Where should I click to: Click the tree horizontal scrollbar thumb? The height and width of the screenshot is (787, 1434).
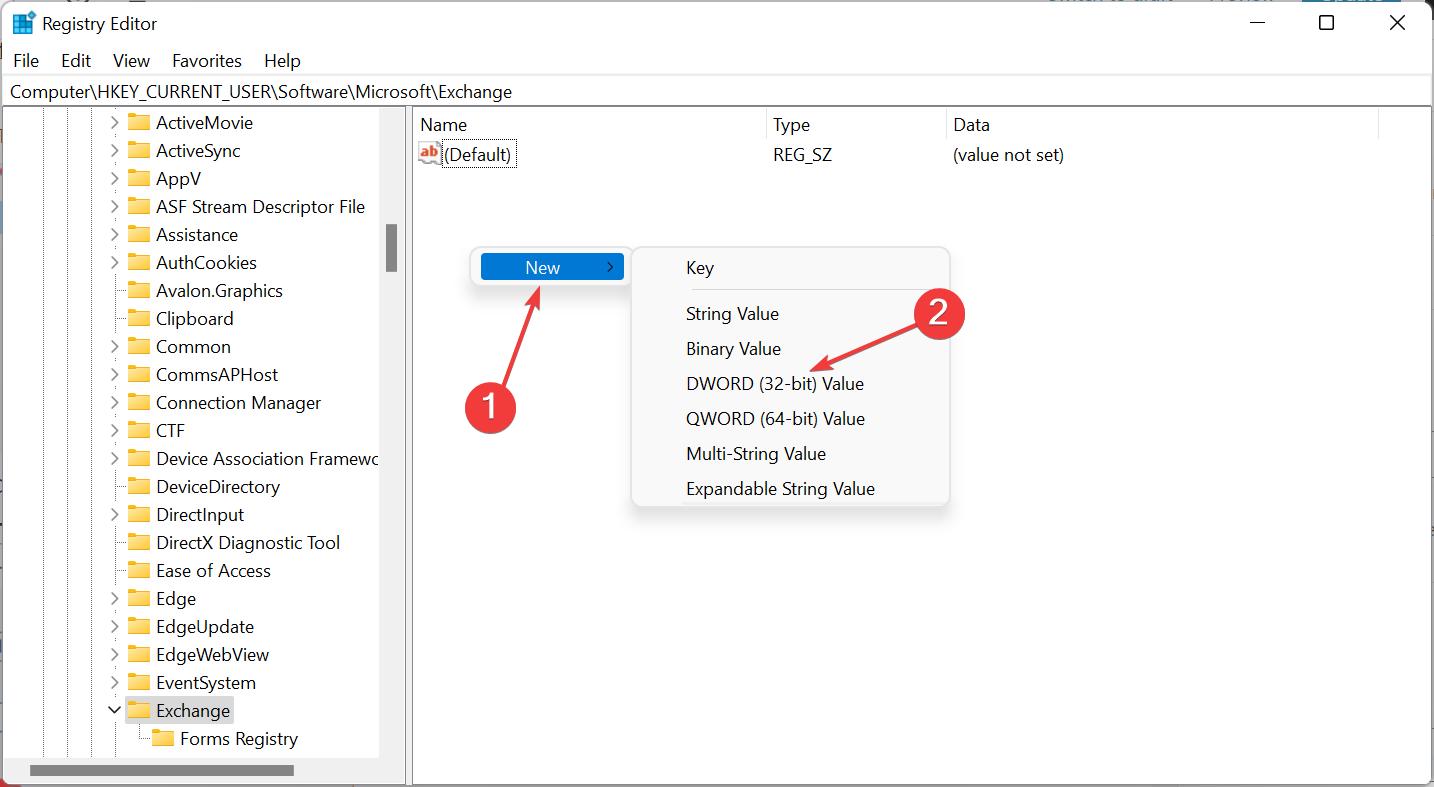[162, 771]
